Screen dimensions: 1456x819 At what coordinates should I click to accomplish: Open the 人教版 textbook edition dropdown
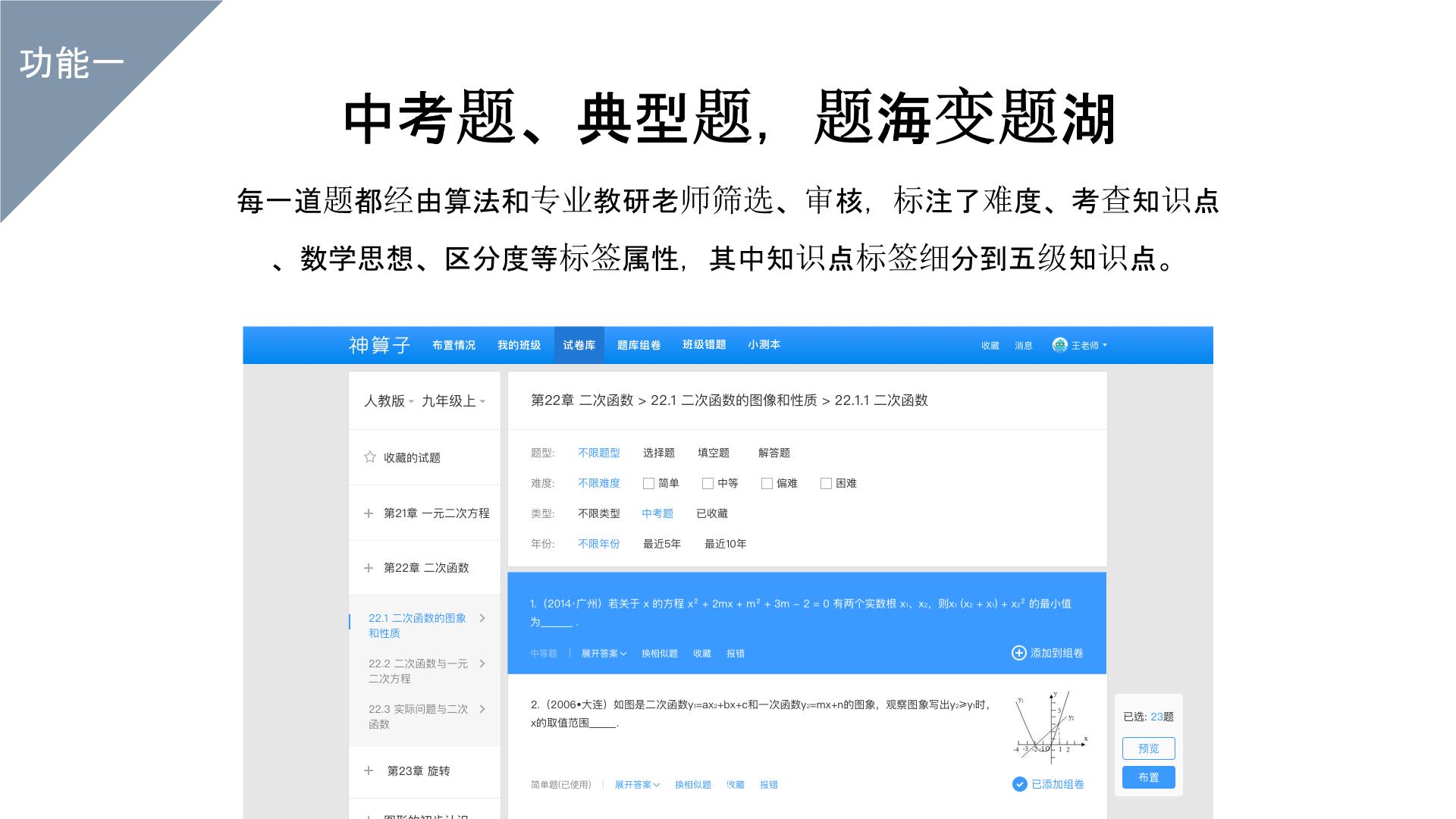(388, 401)
